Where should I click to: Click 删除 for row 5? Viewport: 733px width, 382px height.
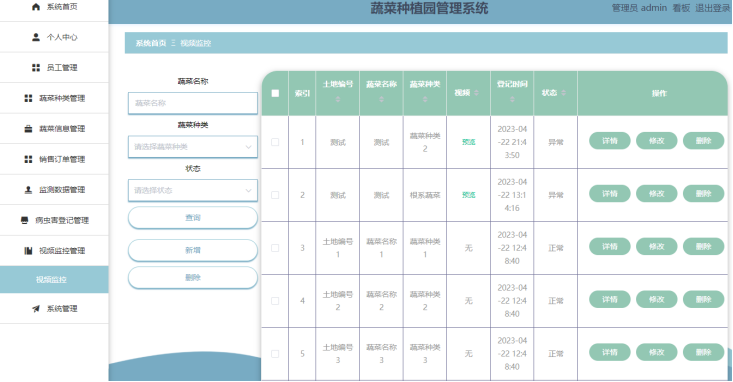[703, 352]
